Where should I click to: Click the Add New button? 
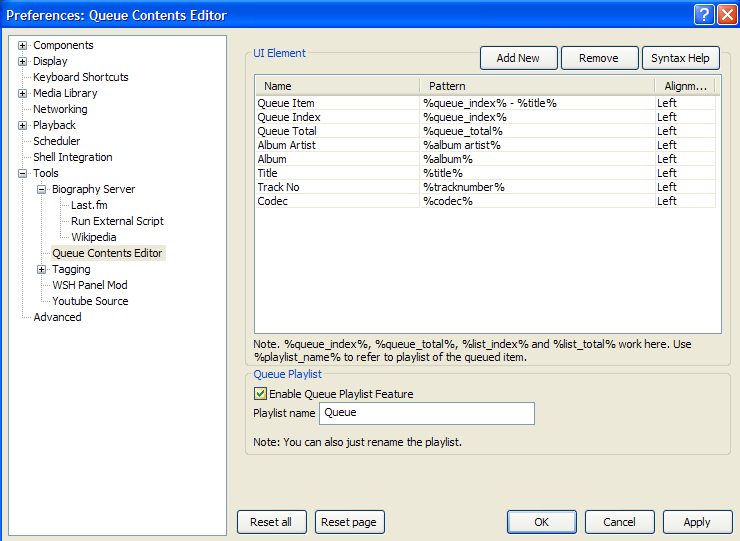click(x=518, y=58)
